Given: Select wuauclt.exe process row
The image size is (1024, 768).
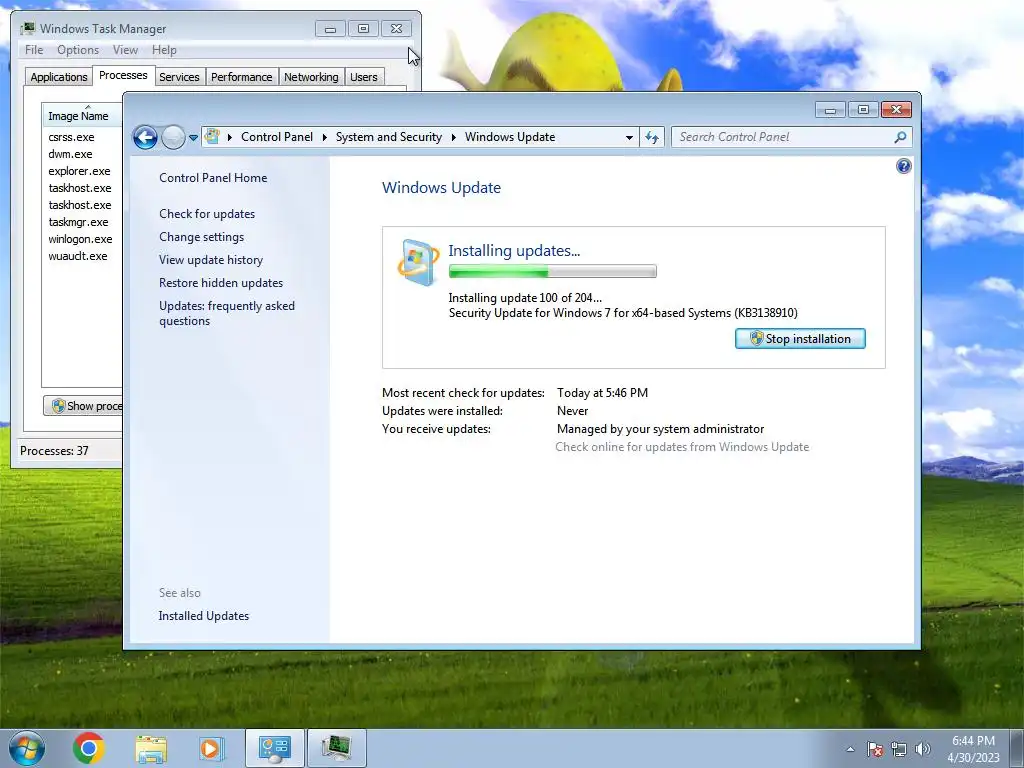Looking at the screenshot, I should pyautogui.click(x=83, y=256).
